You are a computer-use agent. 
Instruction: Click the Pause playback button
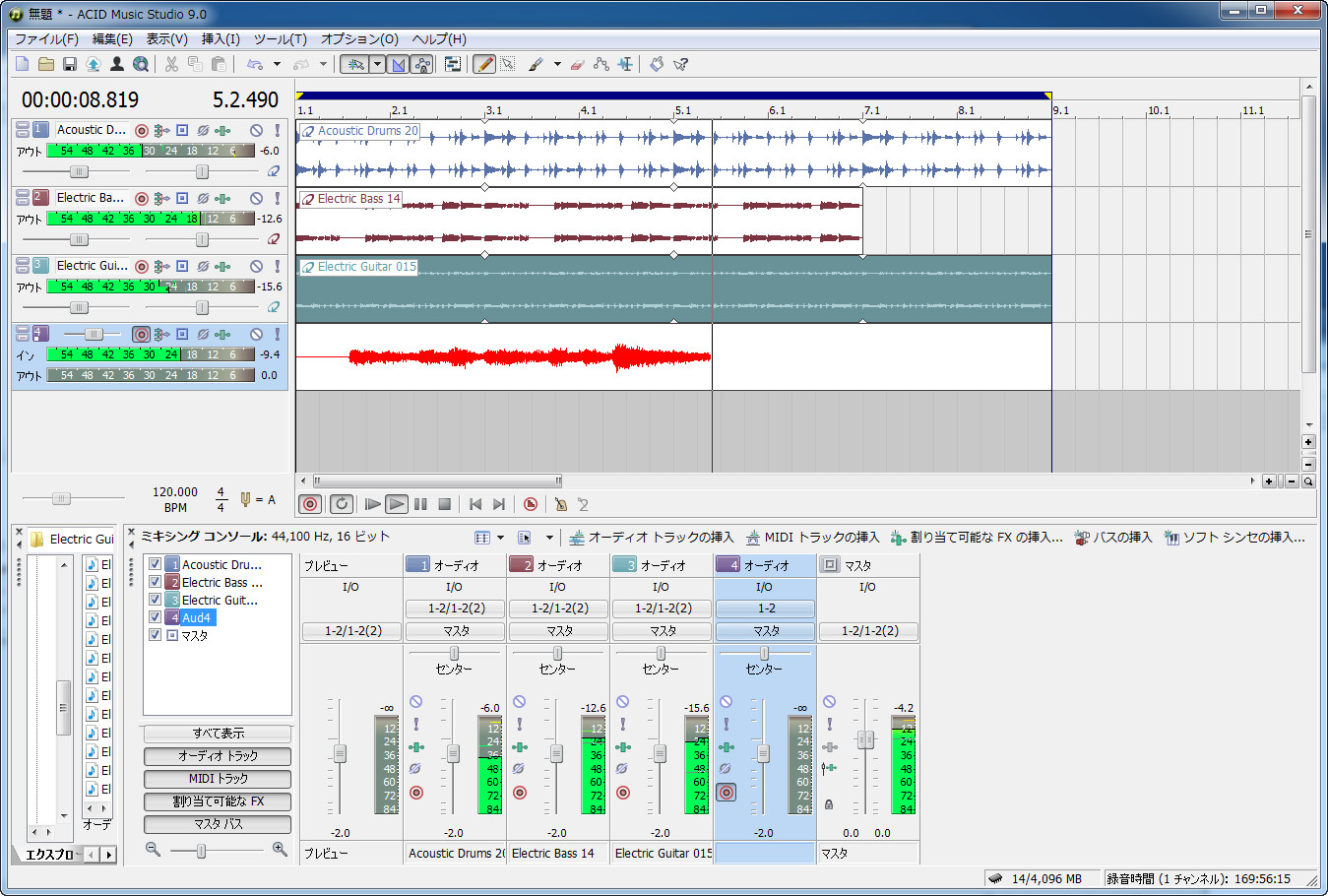(420, 504)
